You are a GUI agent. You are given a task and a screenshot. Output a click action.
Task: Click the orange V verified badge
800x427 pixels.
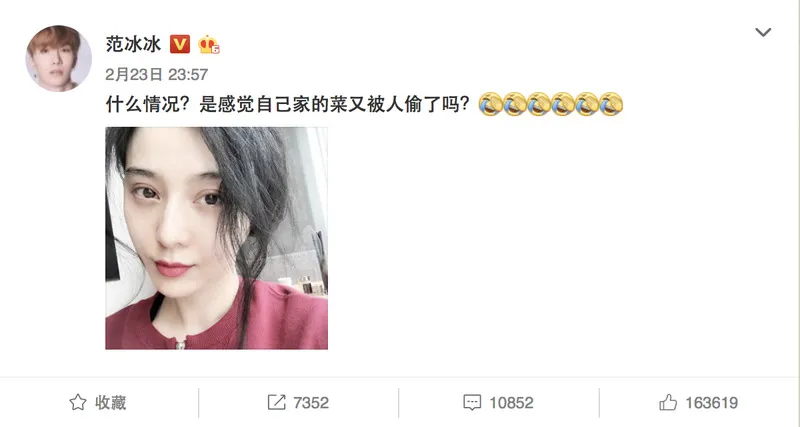pos(180,44)
